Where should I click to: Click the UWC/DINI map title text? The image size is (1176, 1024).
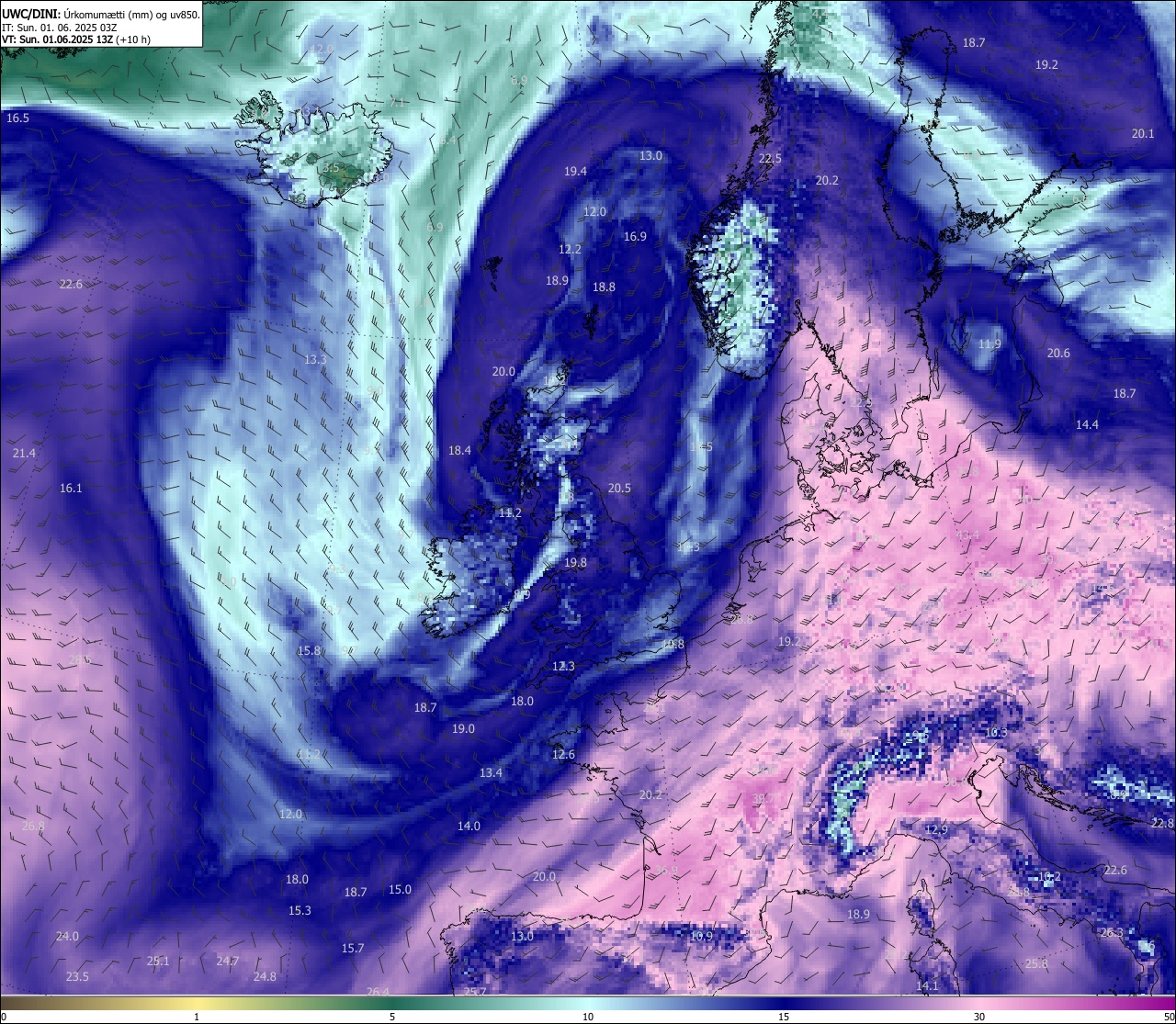pos(100,14)
